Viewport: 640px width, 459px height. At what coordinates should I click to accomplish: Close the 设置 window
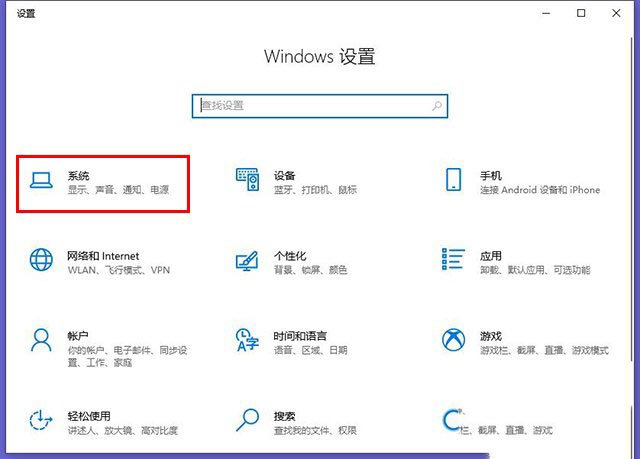(616, 13)
